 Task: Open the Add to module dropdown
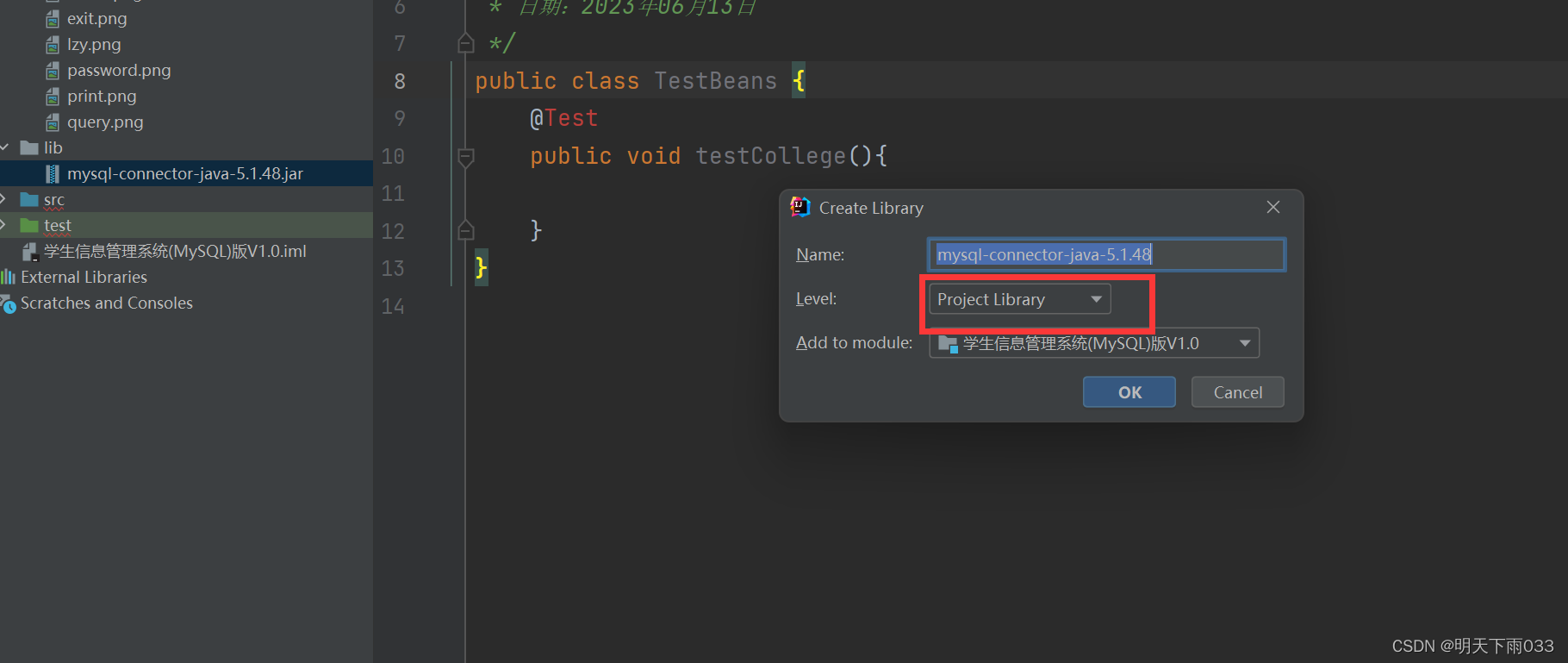tap(1094, 343)
